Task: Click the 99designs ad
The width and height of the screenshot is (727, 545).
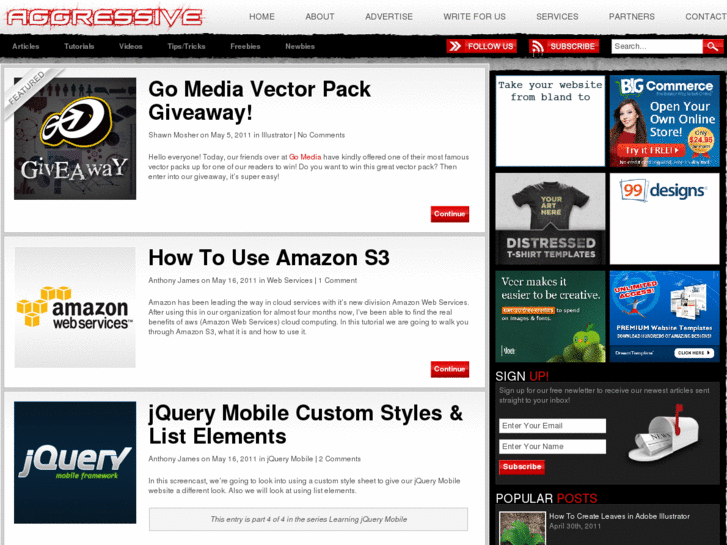Action: click(x=664, y=219)
